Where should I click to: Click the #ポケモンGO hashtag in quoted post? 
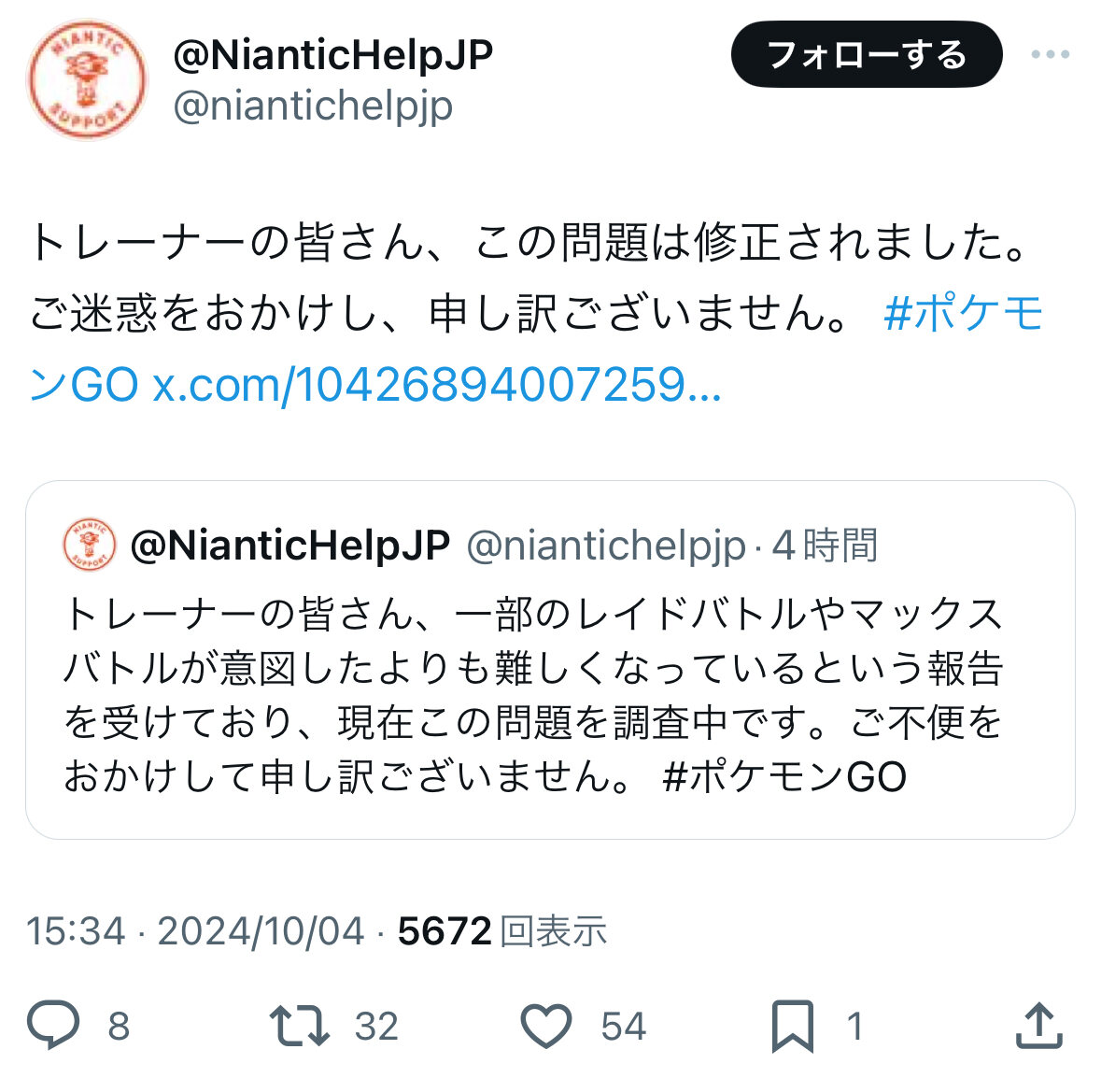tap(784, 776)
